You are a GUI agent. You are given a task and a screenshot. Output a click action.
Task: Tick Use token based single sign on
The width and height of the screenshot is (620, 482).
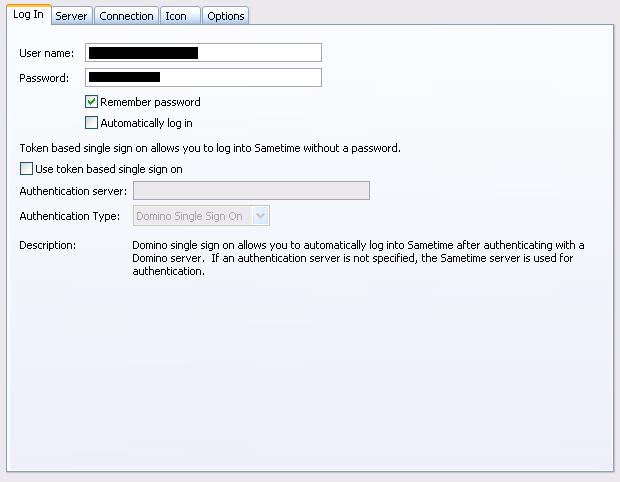coord(26,169)
